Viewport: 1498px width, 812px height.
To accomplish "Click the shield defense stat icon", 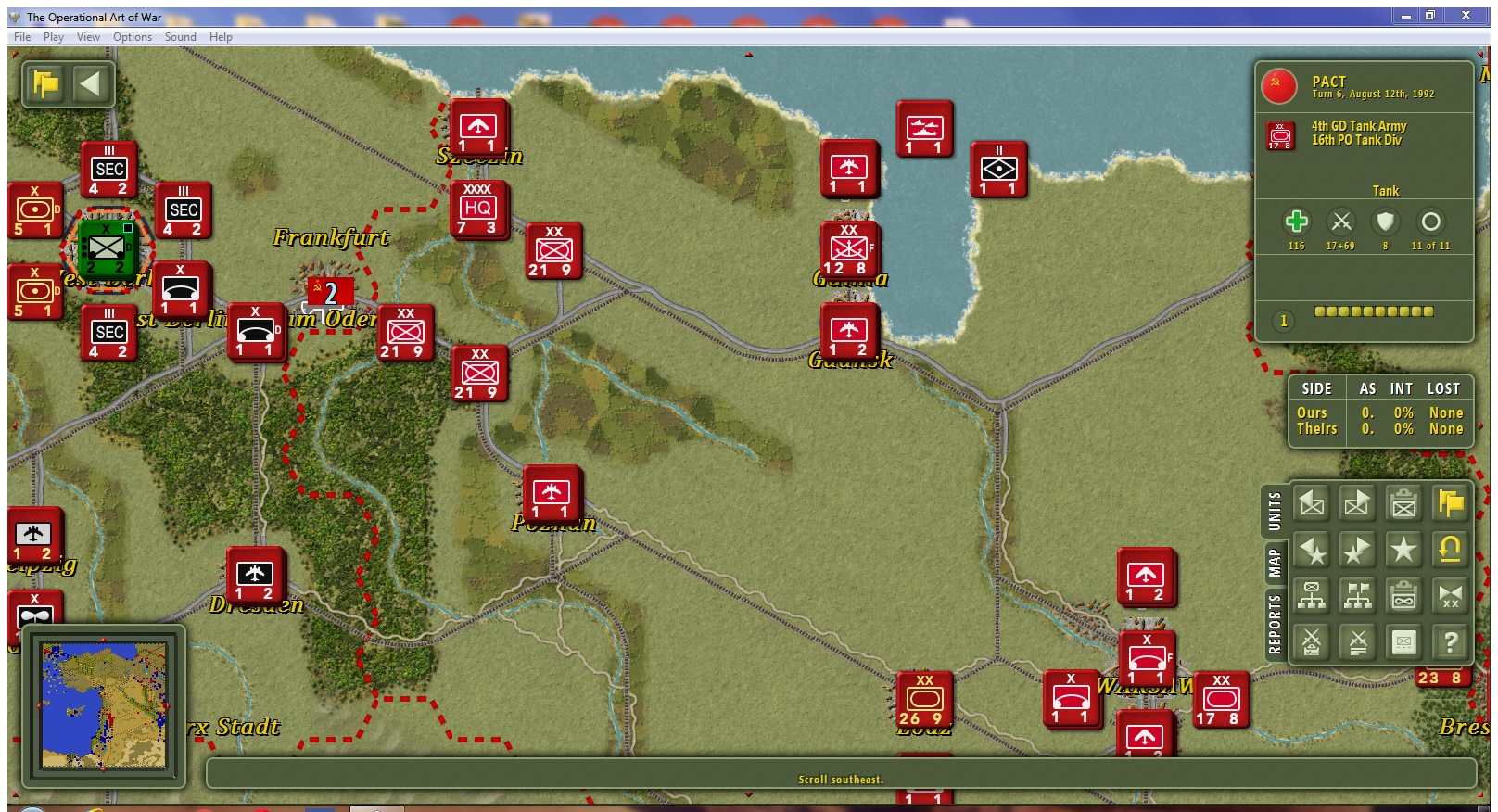I will point(1385,222).
